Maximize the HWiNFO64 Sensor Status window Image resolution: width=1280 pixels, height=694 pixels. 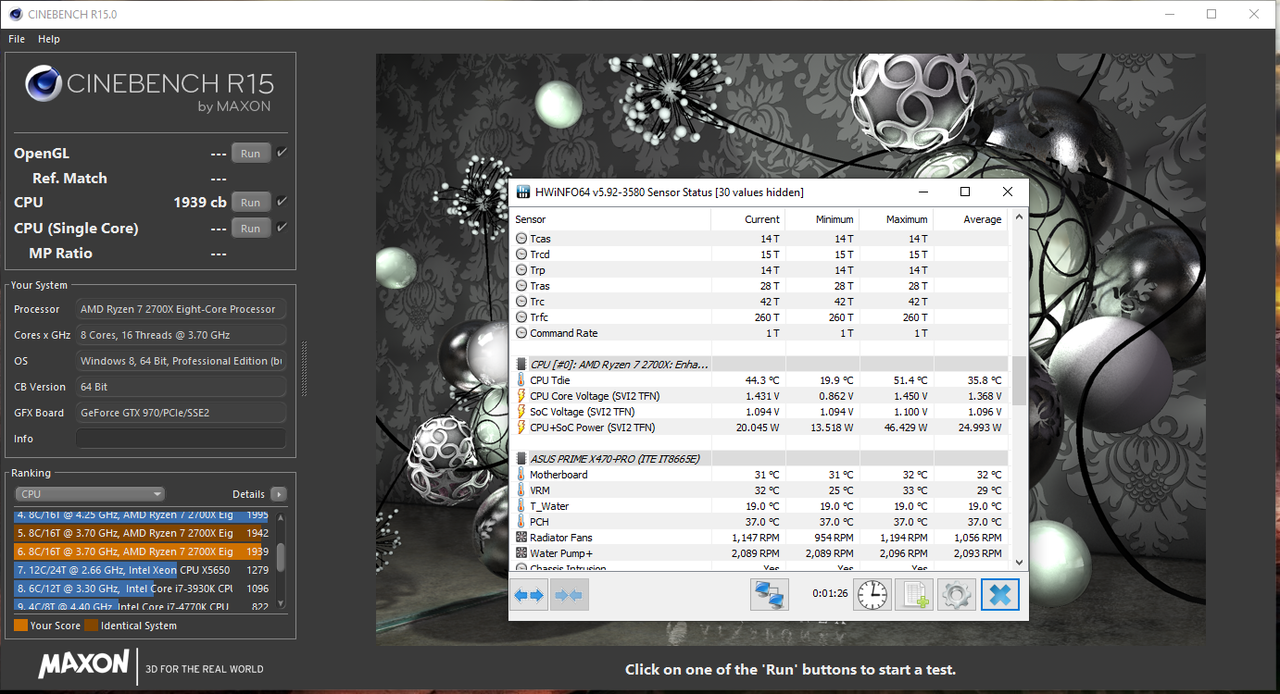point(965,192)
